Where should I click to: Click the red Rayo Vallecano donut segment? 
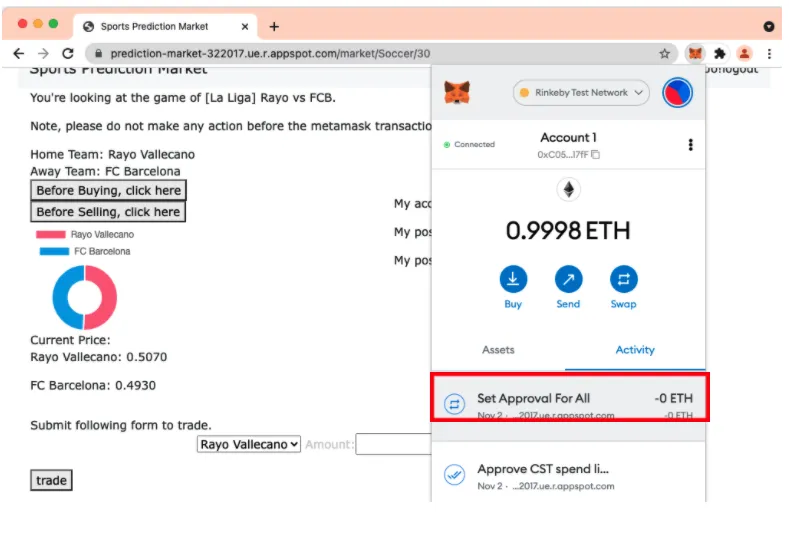(x=107, y=297)
